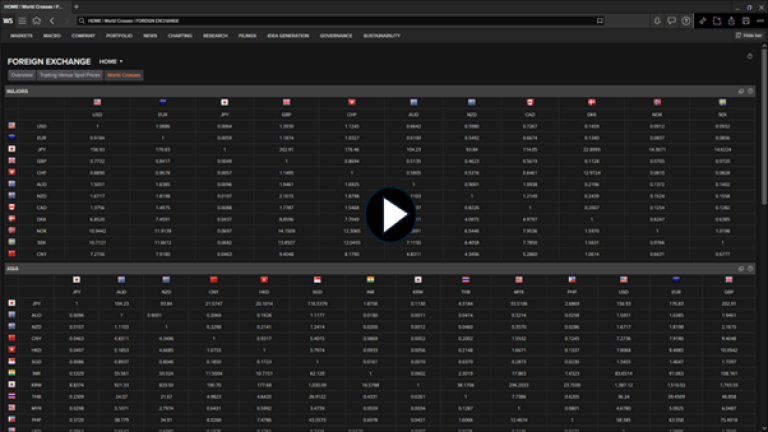This screenshot has width=768, height=432.
Task: Play the video overlay
Action: (390, 214)
